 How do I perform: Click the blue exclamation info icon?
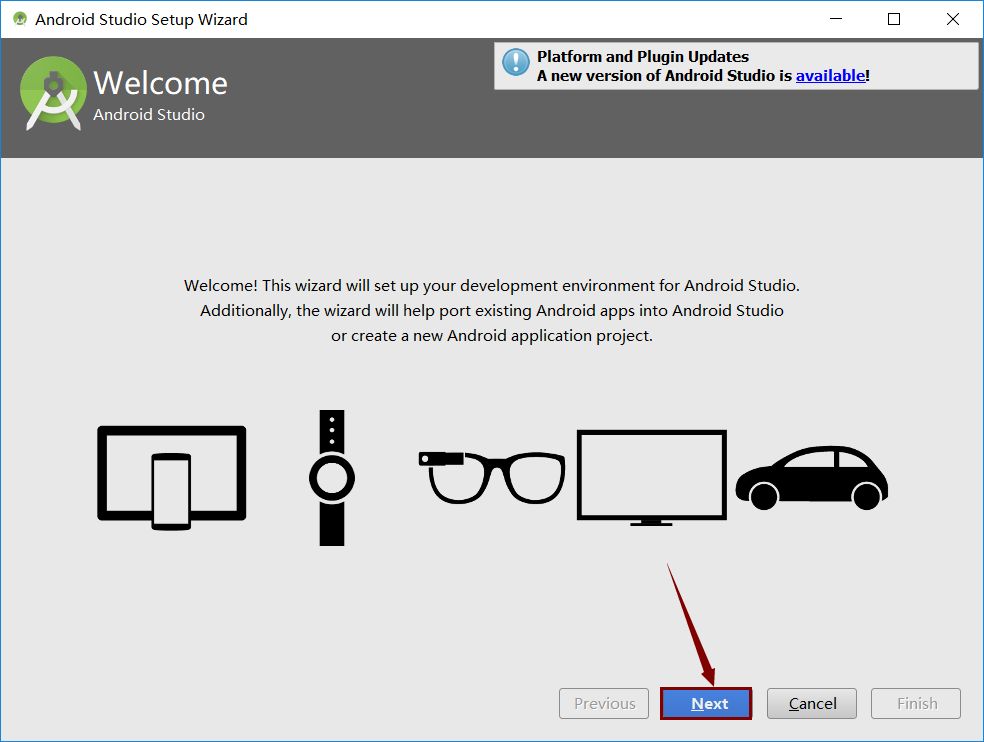click(x=516, y=62)
